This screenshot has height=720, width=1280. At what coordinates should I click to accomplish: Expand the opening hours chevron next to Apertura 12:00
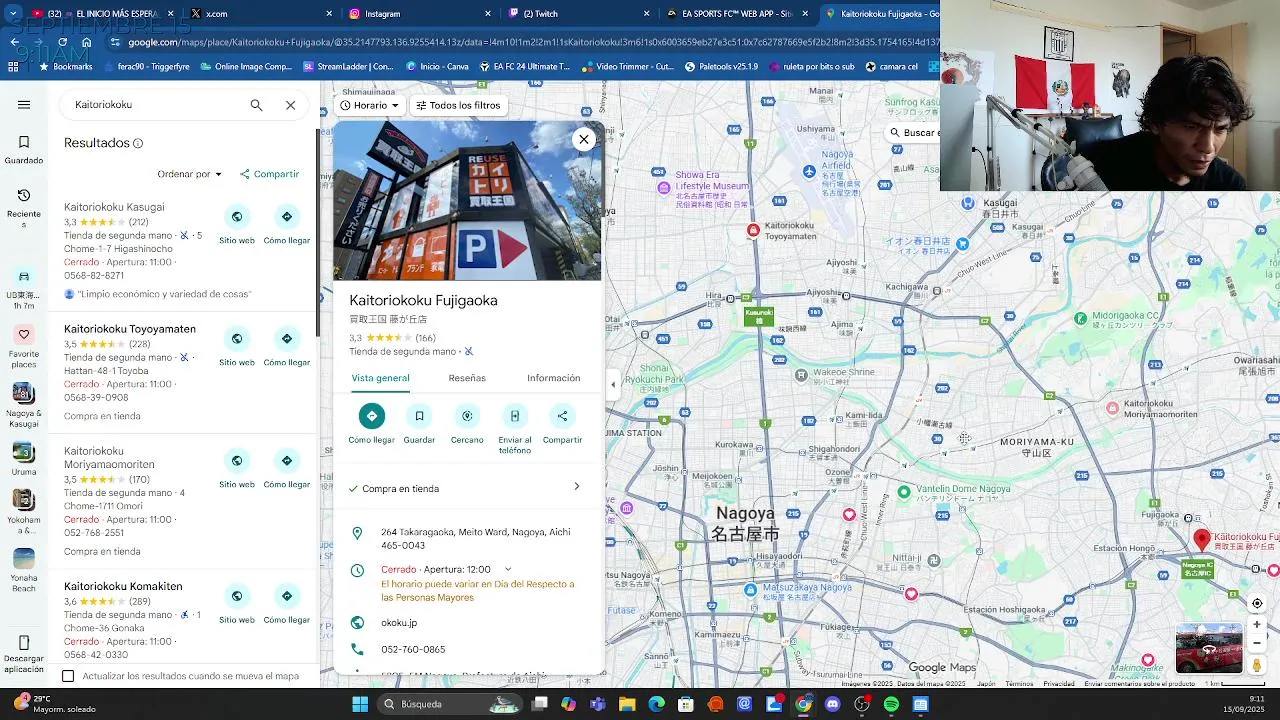coord(508,569)
